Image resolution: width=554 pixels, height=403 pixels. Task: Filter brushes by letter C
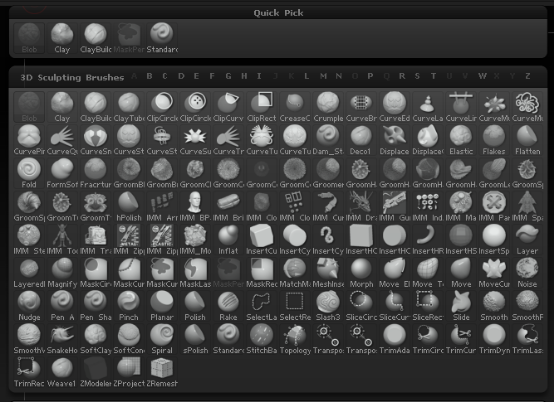click(x=165, y=76)
